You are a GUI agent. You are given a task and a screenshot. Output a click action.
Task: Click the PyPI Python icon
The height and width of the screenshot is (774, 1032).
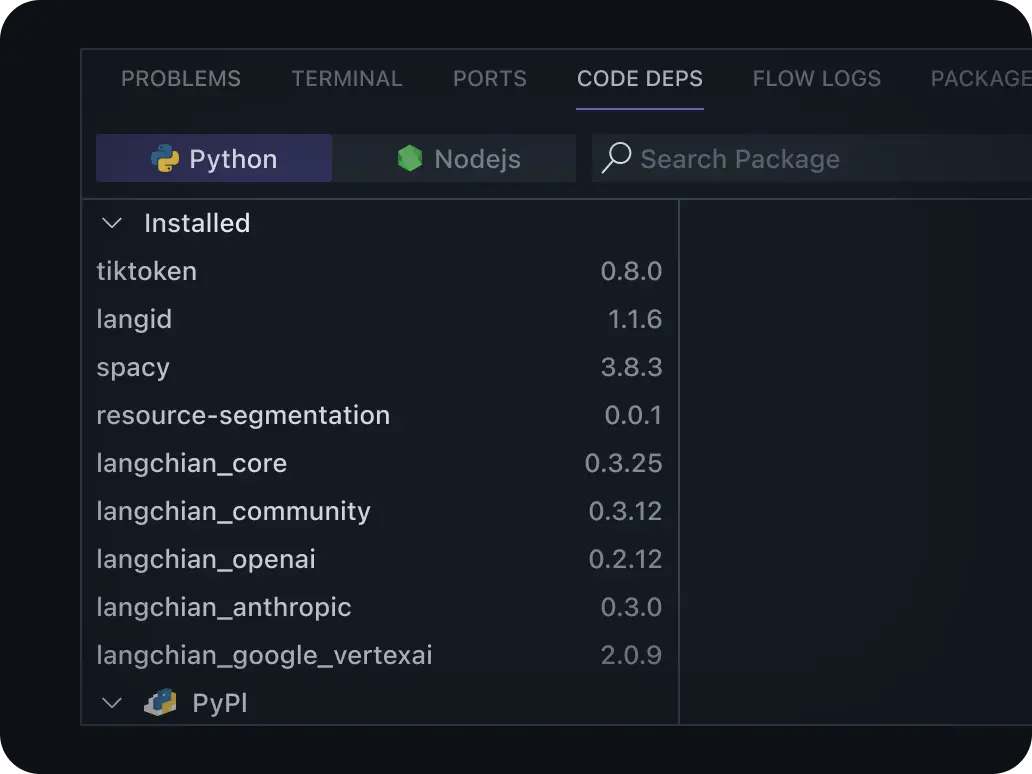(x=162, y=702)
